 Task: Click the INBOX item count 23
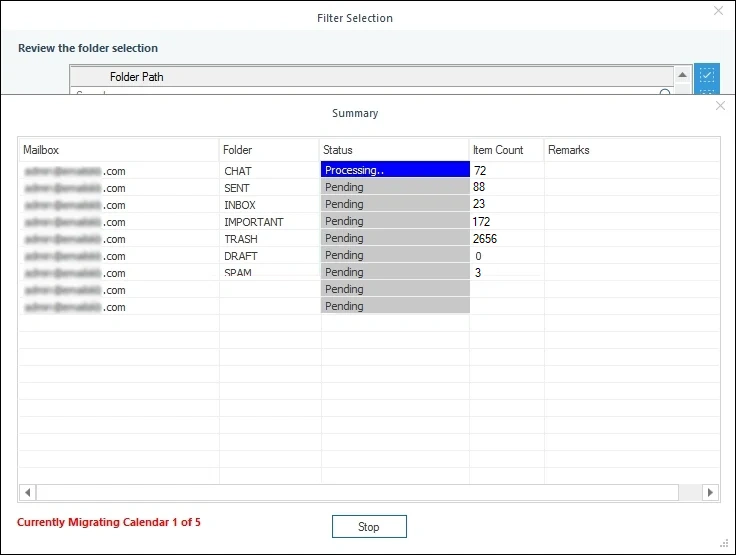click(479, 205)
